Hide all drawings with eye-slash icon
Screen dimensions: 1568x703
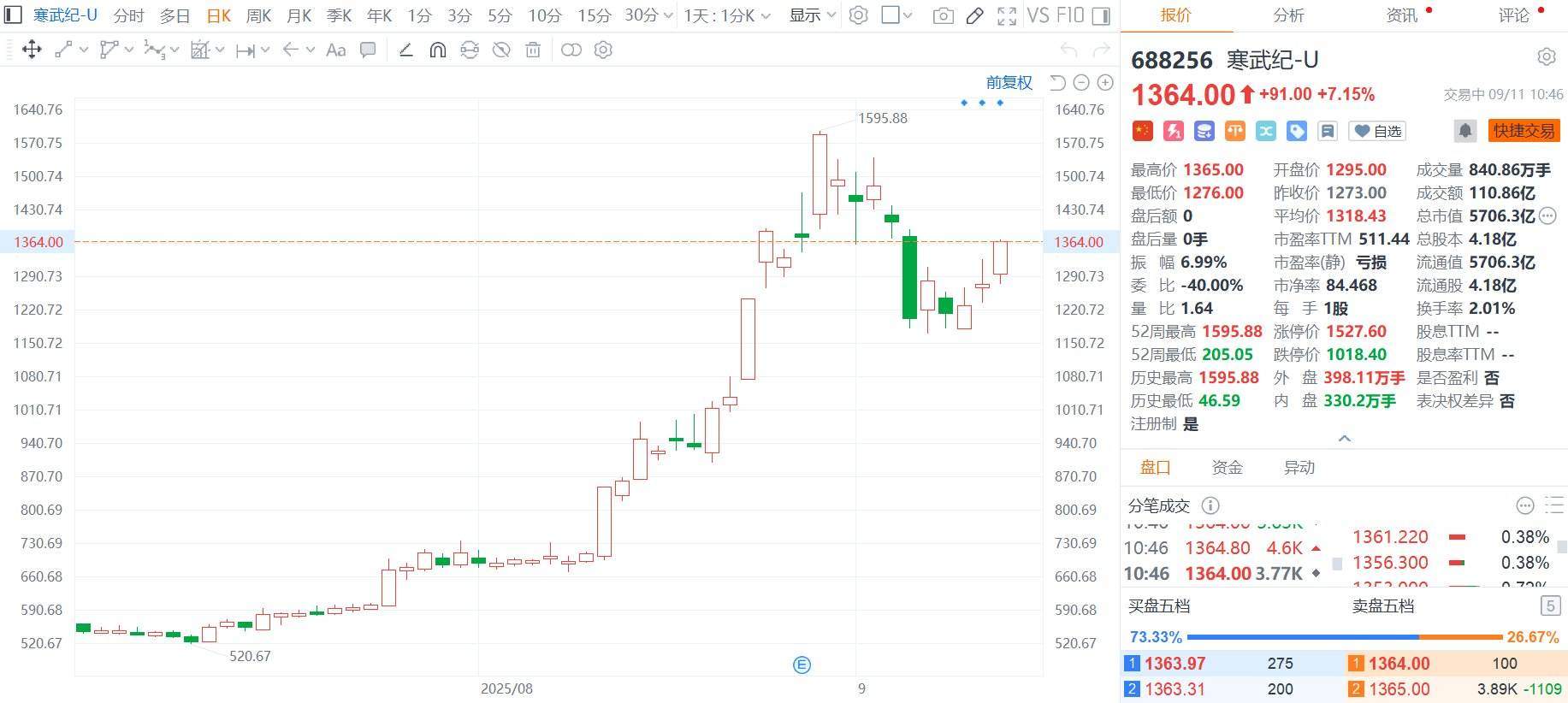(x=501, y=50)
